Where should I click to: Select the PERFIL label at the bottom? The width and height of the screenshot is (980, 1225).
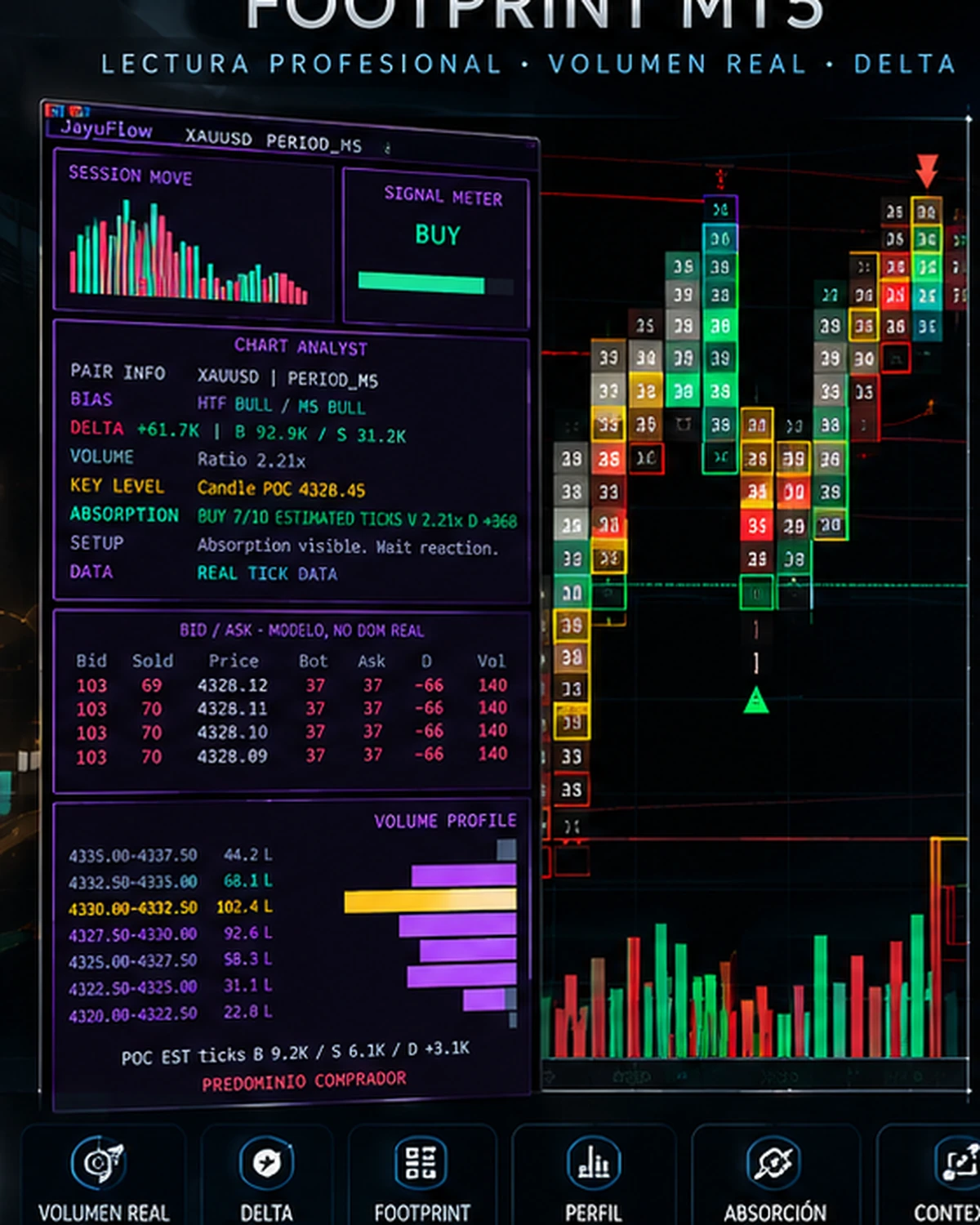point(594,1213)
